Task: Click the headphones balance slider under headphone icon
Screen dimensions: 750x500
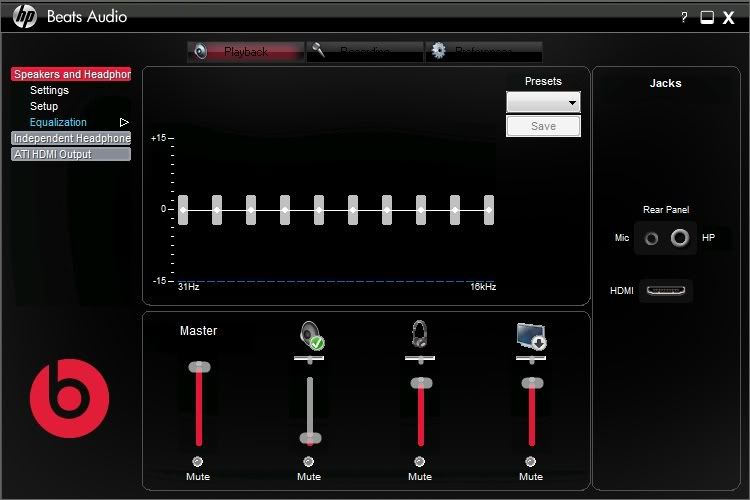Action: tap(420, 359)
